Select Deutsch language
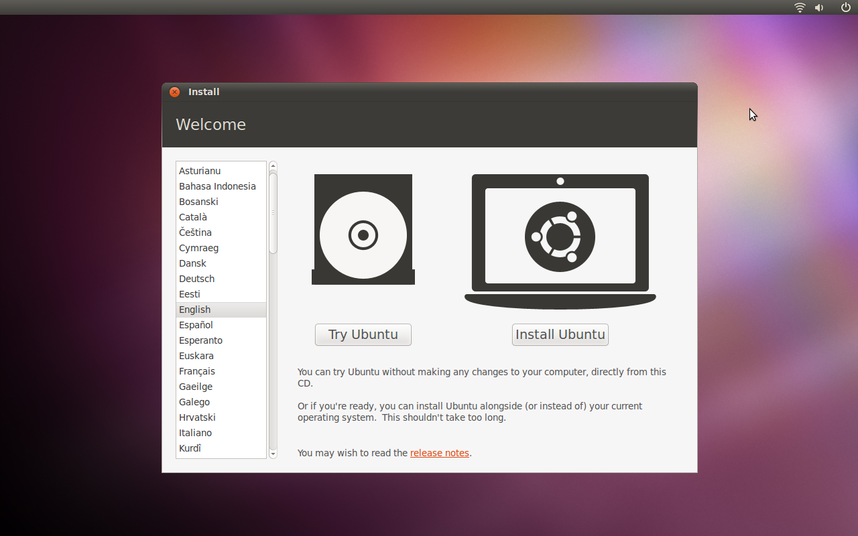The image size is (858, 536). point(221,278)
